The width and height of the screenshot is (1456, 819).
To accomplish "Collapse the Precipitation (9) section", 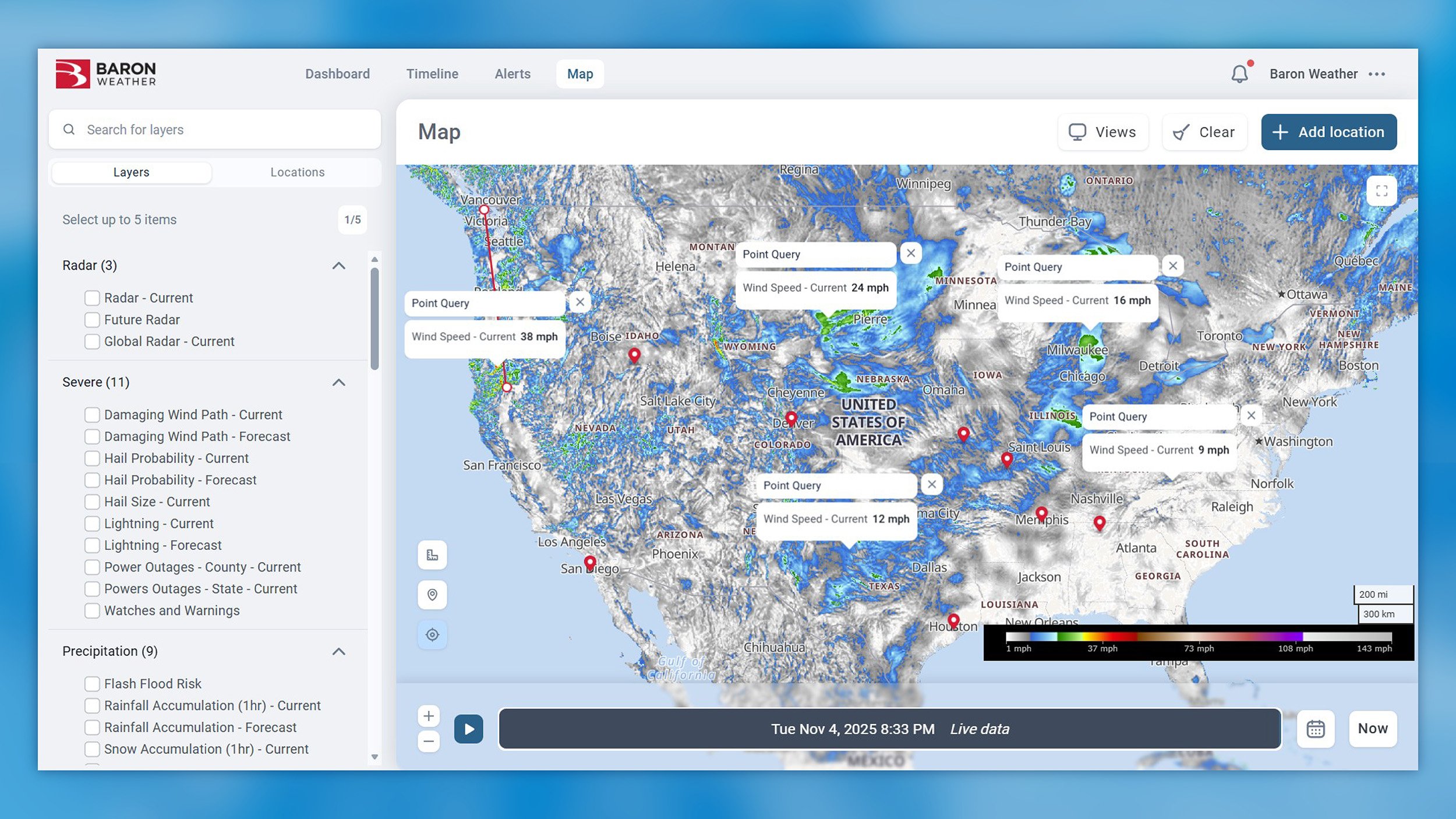I will tap(339, 651).
